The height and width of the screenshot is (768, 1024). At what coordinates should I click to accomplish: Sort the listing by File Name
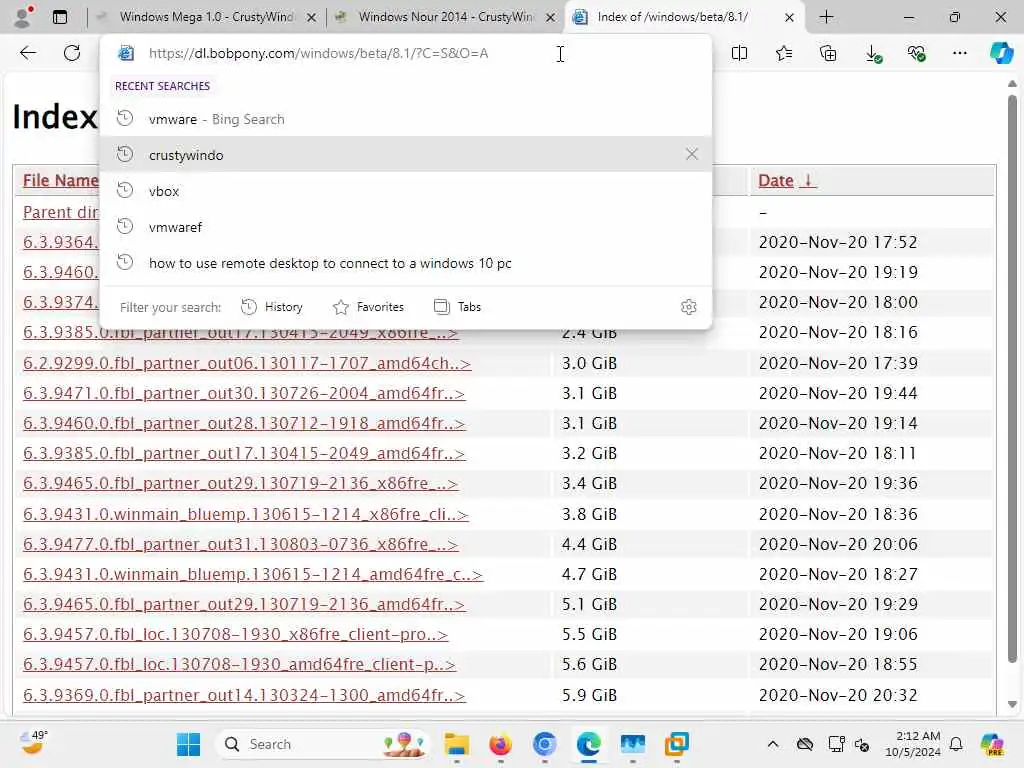[x=61, y=180]
